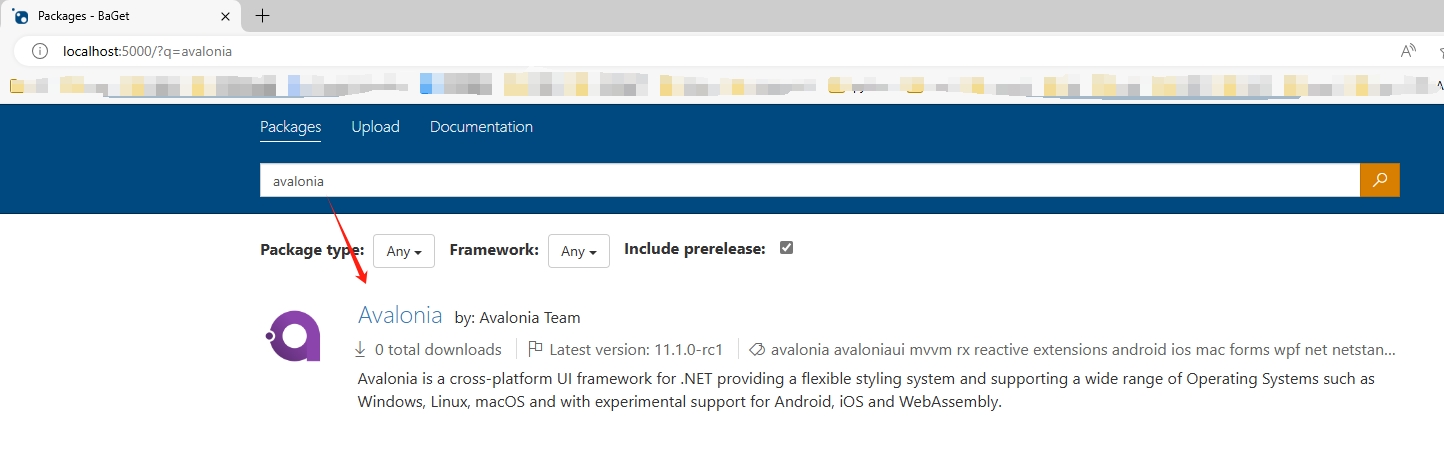Image resolution: width=1444 pixels, height=455 pixels.
Task: Click the magnifier search button
Action: coord(1379,180)
